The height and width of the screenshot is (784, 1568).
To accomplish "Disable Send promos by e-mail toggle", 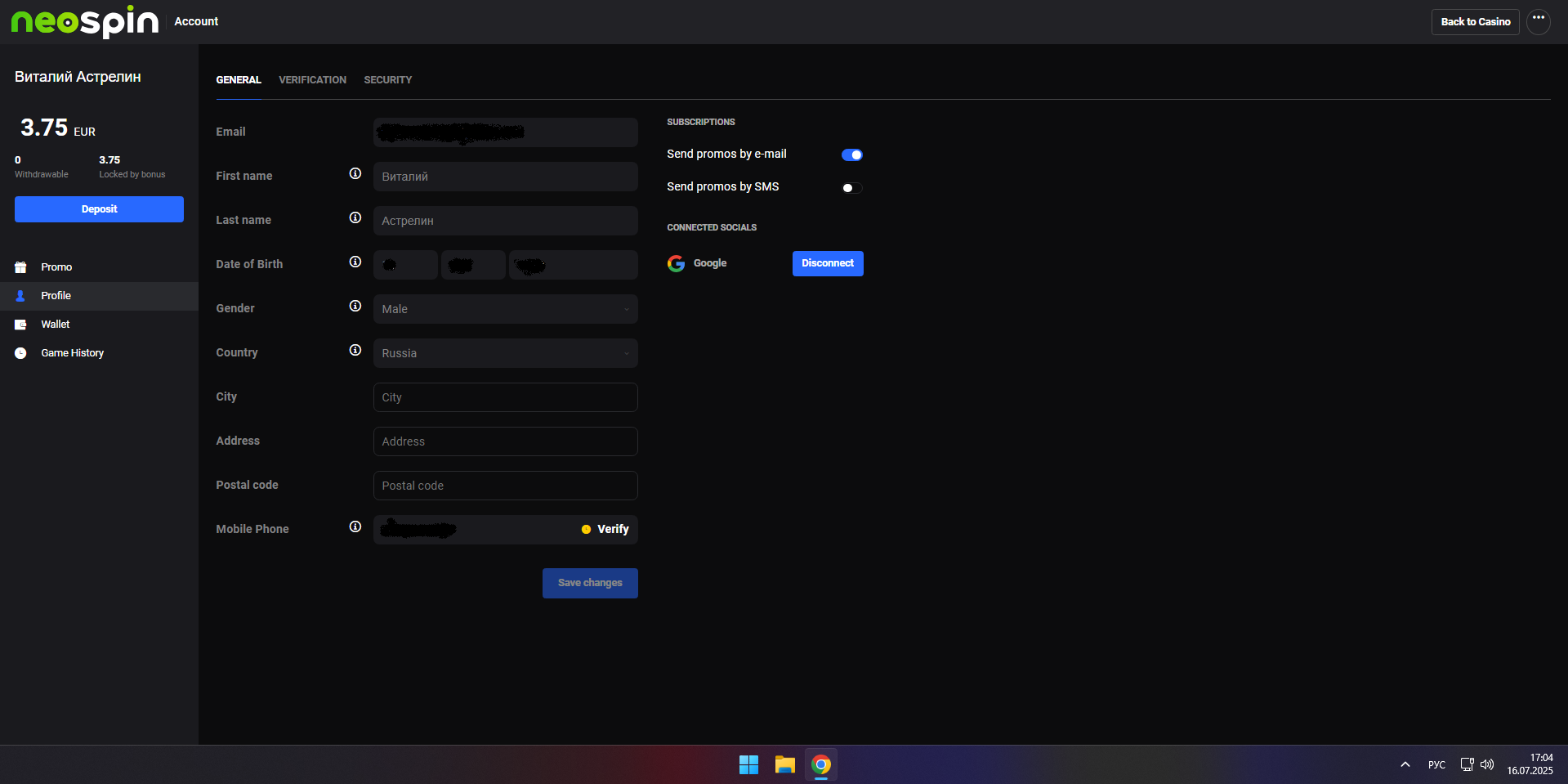I will click(852, 155).
